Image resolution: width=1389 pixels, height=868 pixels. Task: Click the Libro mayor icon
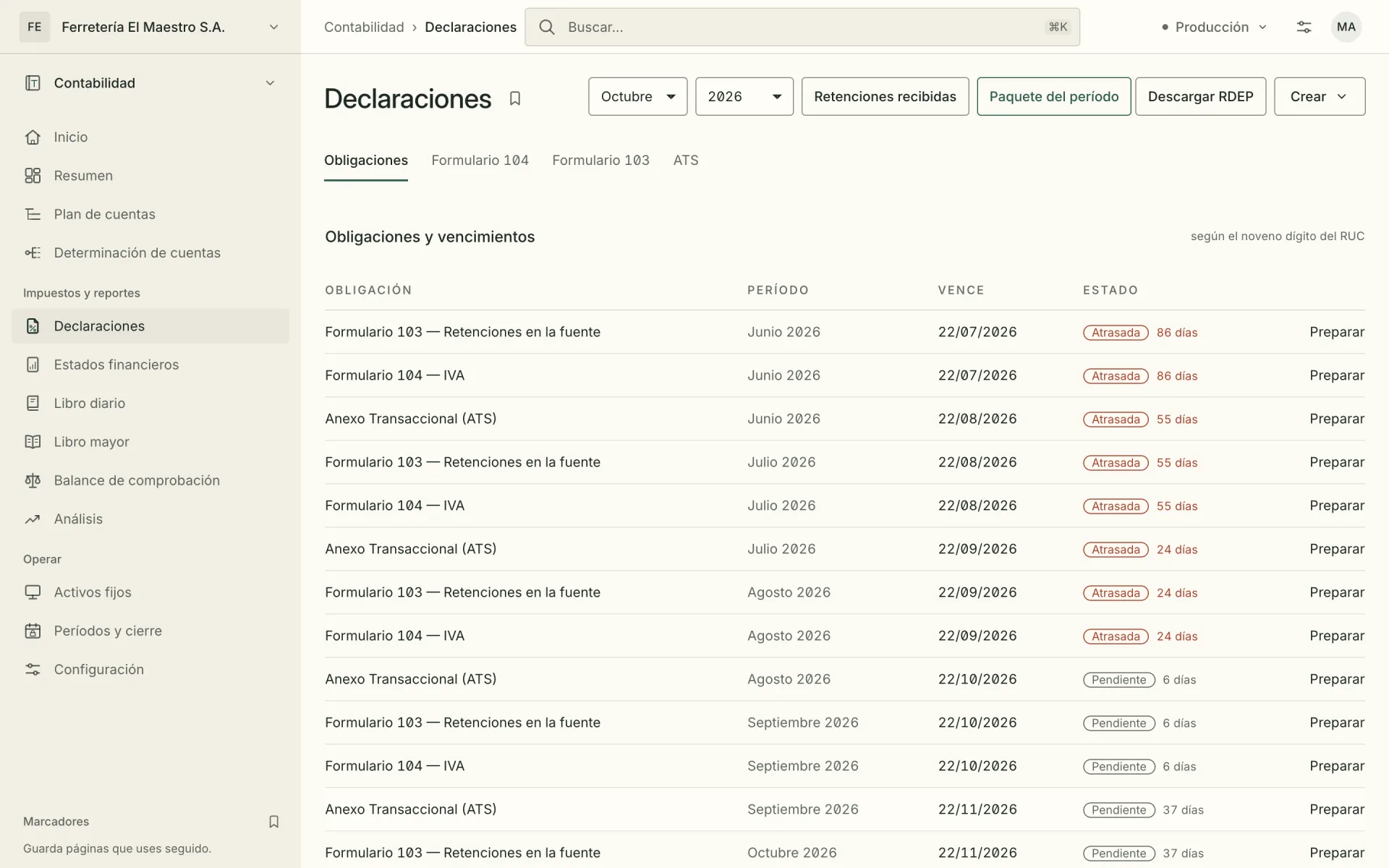point(33,442)
